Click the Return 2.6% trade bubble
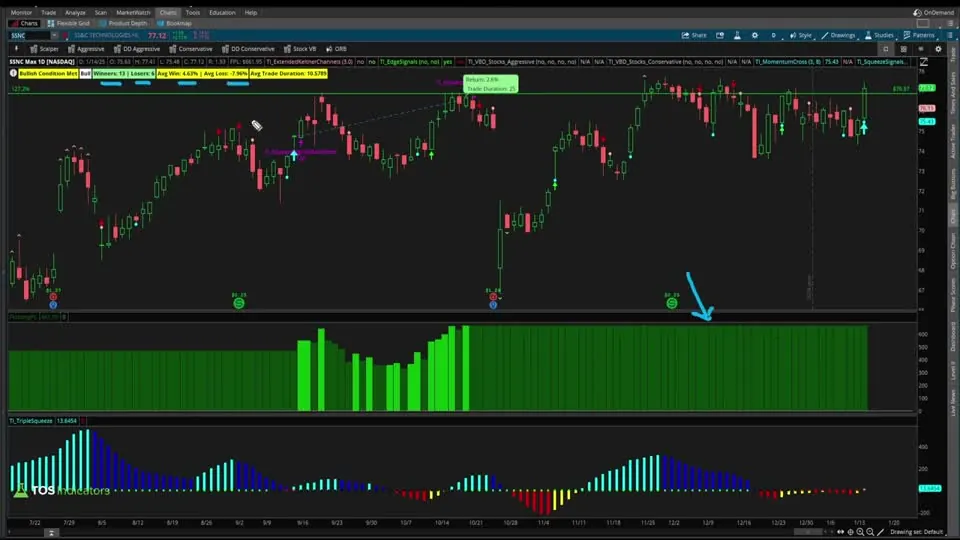960x540 pixels. [x=490, y=84]
